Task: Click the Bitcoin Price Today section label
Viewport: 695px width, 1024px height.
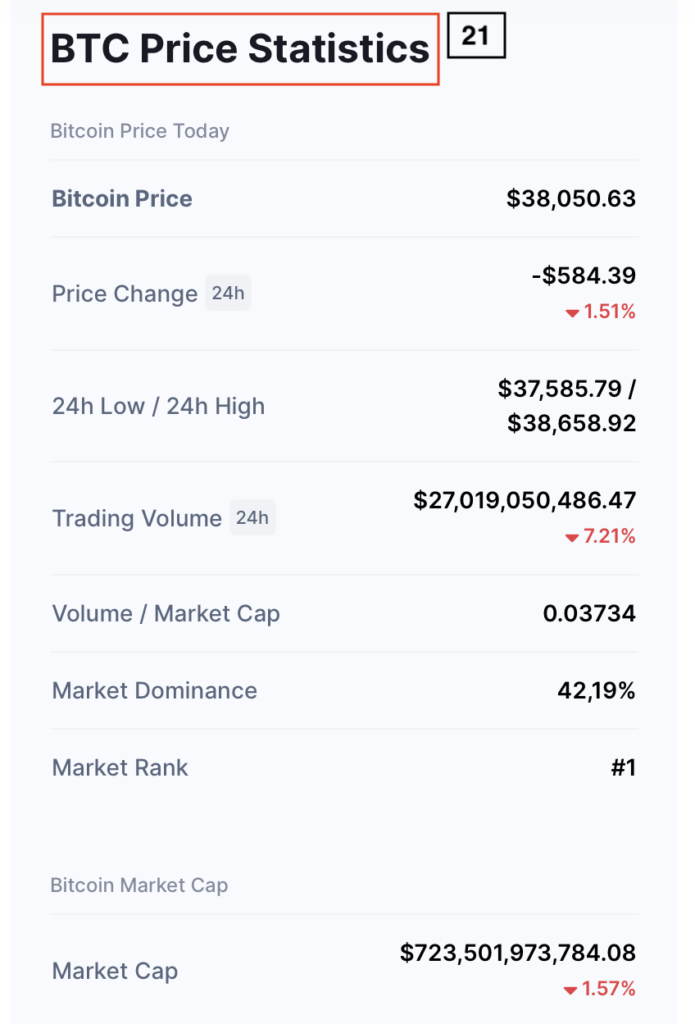Action: click(140, 131)
